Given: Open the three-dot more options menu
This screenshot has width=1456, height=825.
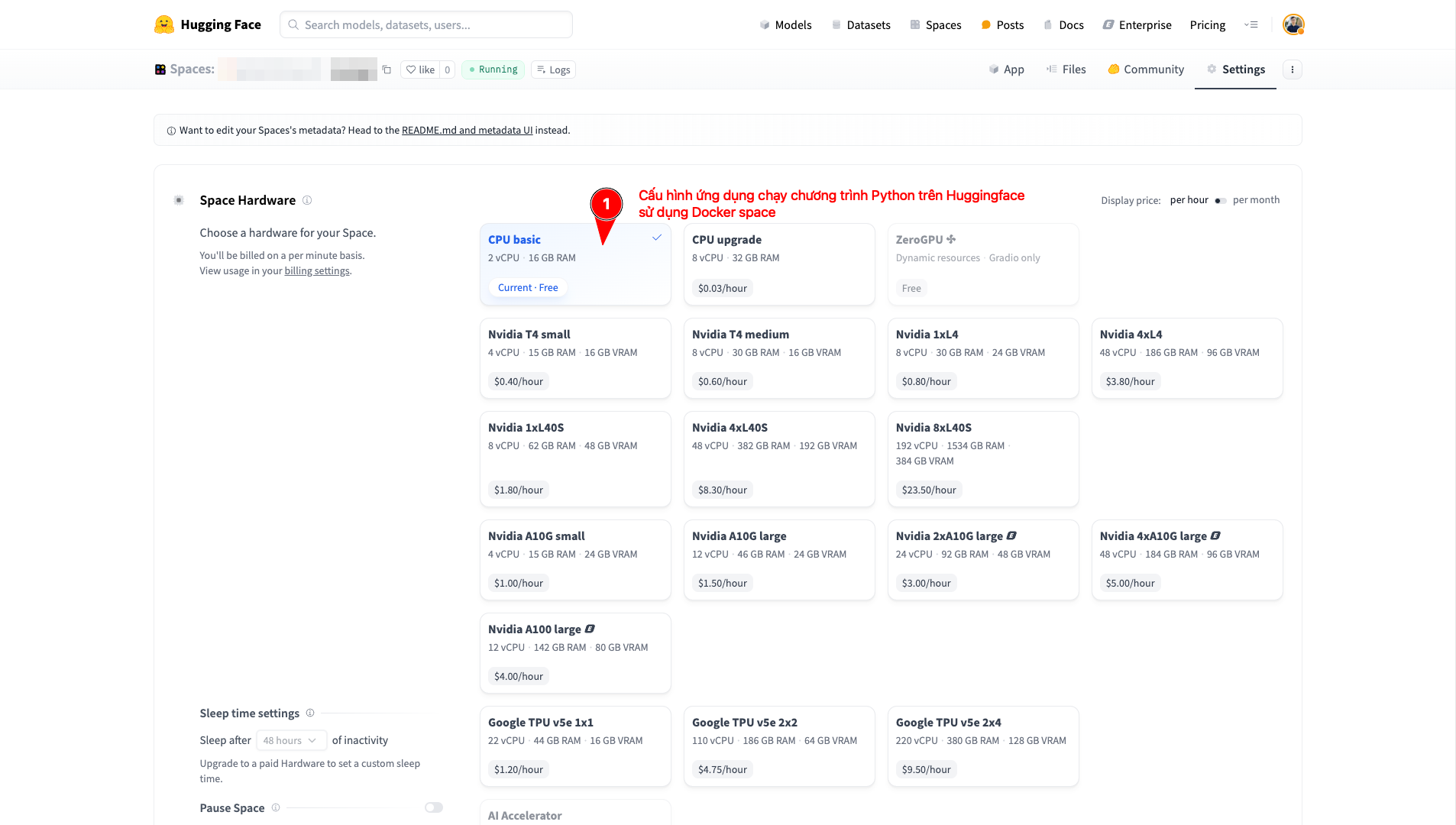Looking at the screenshot, I should click(x=1292, y=70).
